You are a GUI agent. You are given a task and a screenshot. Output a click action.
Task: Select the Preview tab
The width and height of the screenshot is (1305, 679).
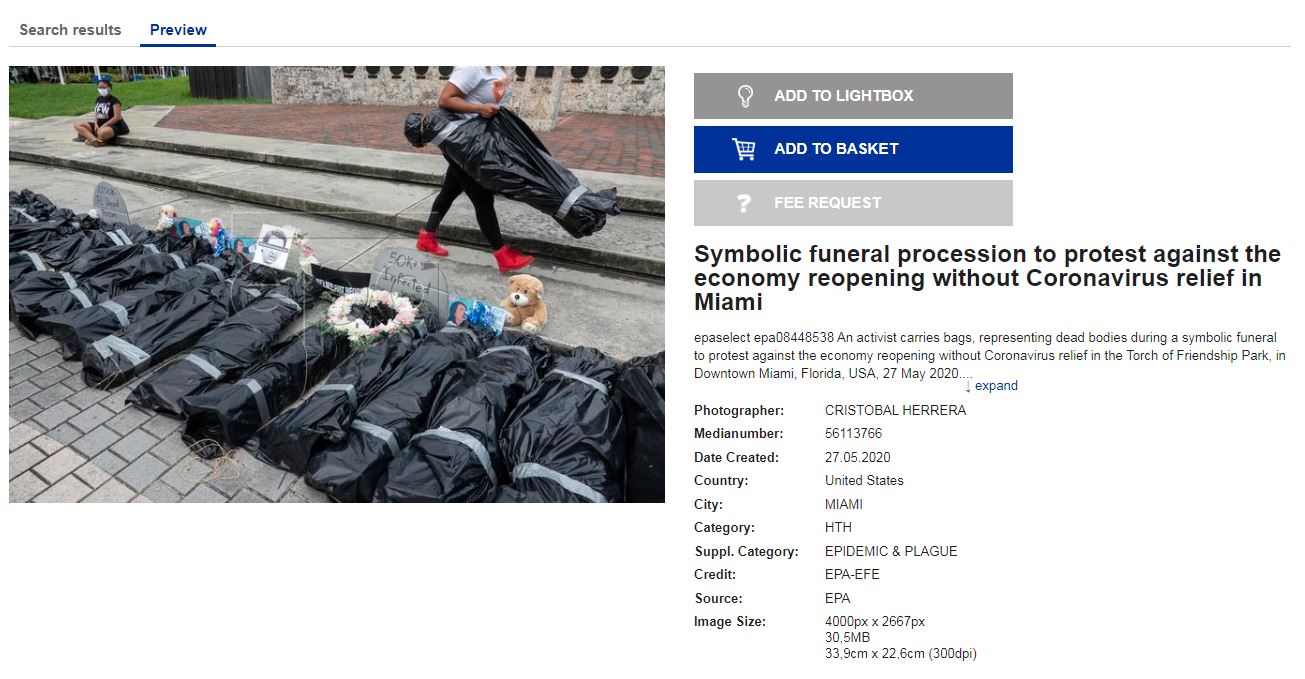(178, 30)
